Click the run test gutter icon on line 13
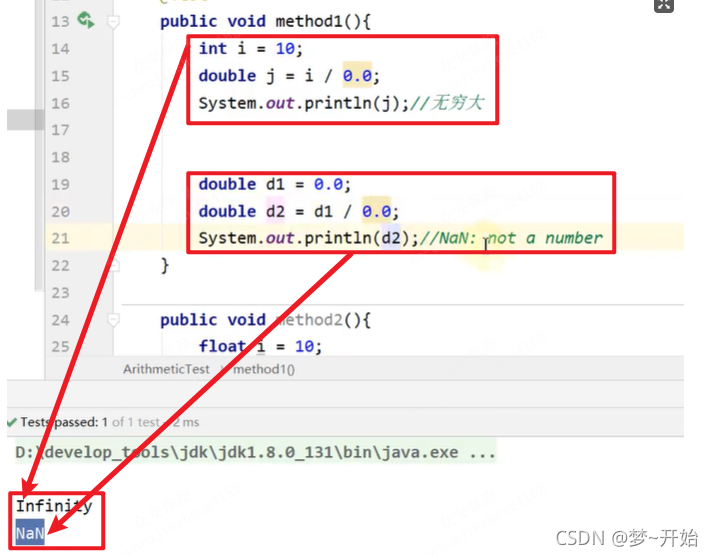The width and height of the screenshot is (713, 556). click(85, 20)
